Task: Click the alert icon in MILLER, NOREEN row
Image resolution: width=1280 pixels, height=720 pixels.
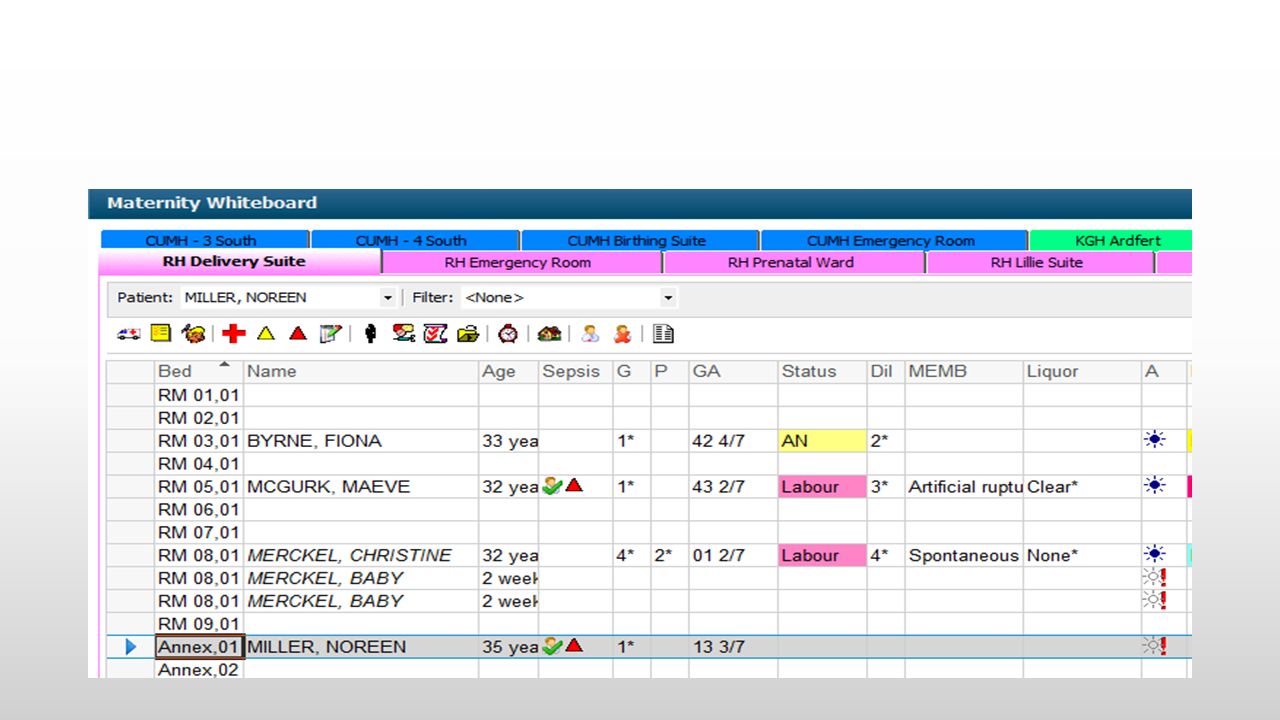Action: 1155,646
